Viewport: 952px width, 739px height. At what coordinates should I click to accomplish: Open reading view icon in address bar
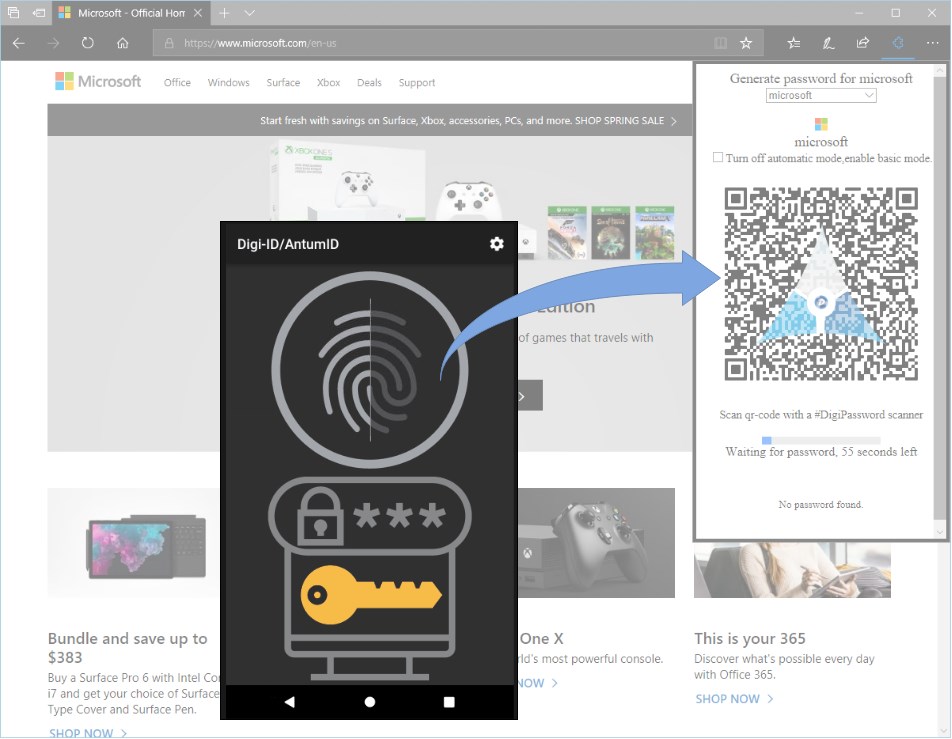click(721, 43)
